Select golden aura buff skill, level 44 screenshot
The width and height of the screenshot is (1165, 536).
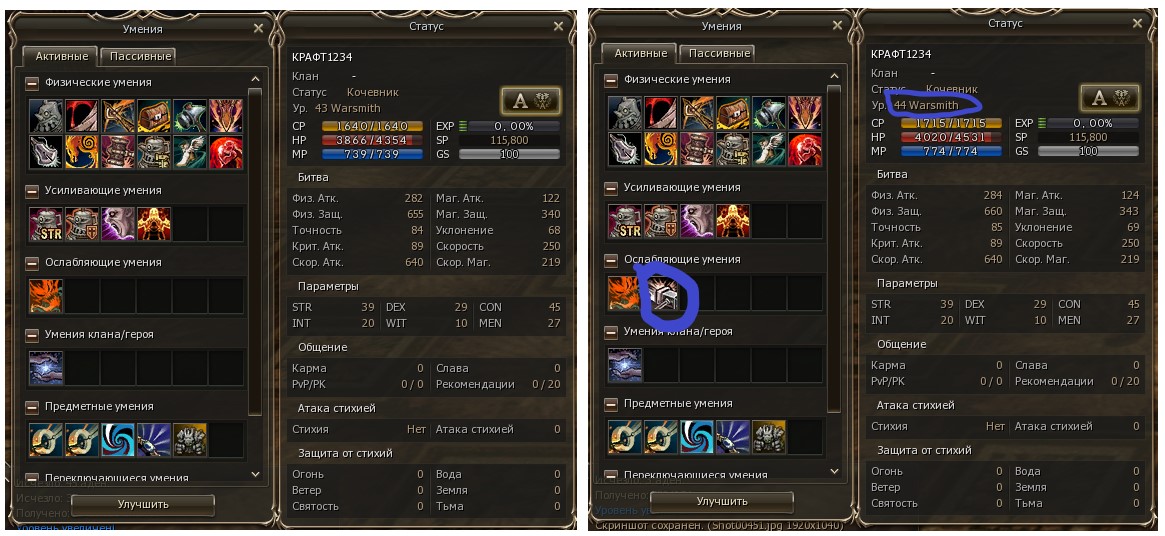click(x=733, y=221)
